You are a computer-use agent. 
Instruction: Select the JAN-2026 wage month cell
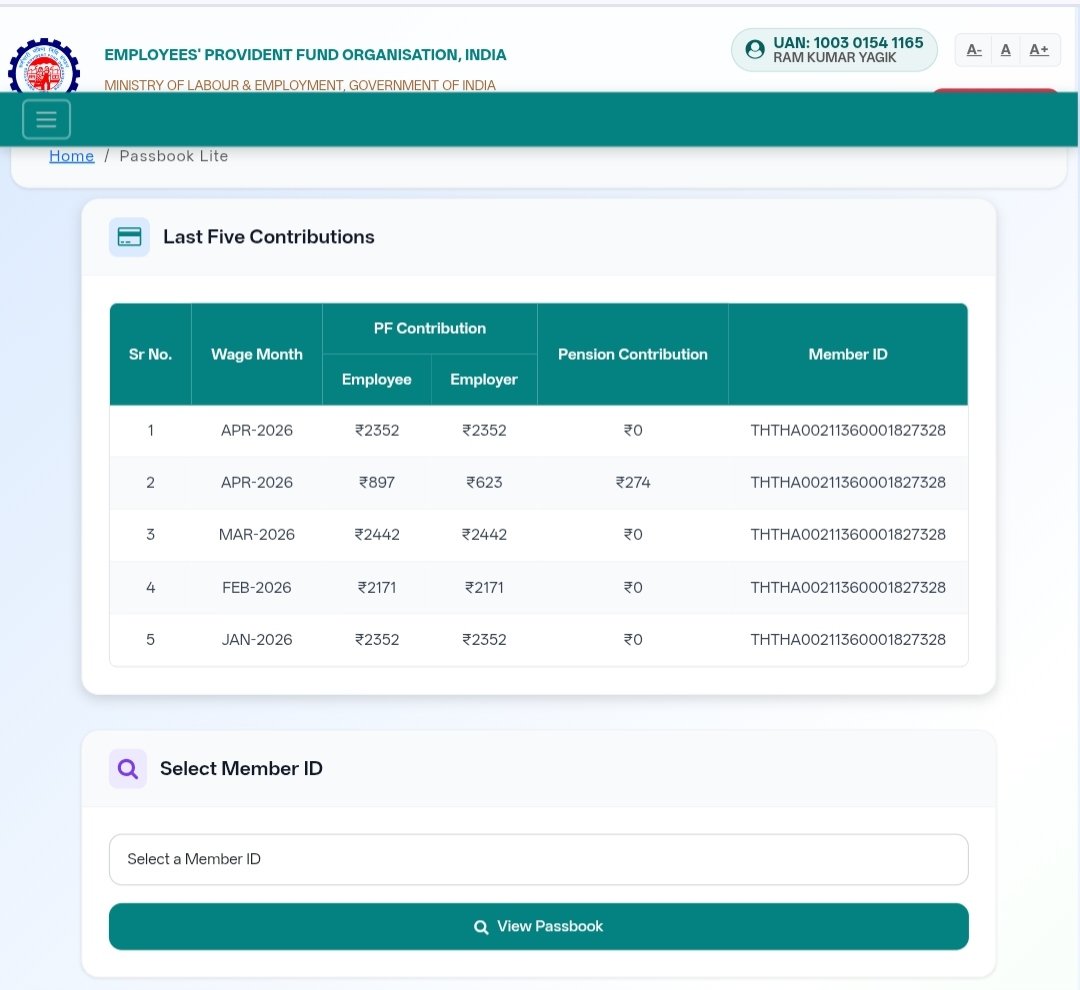(257, 640)
